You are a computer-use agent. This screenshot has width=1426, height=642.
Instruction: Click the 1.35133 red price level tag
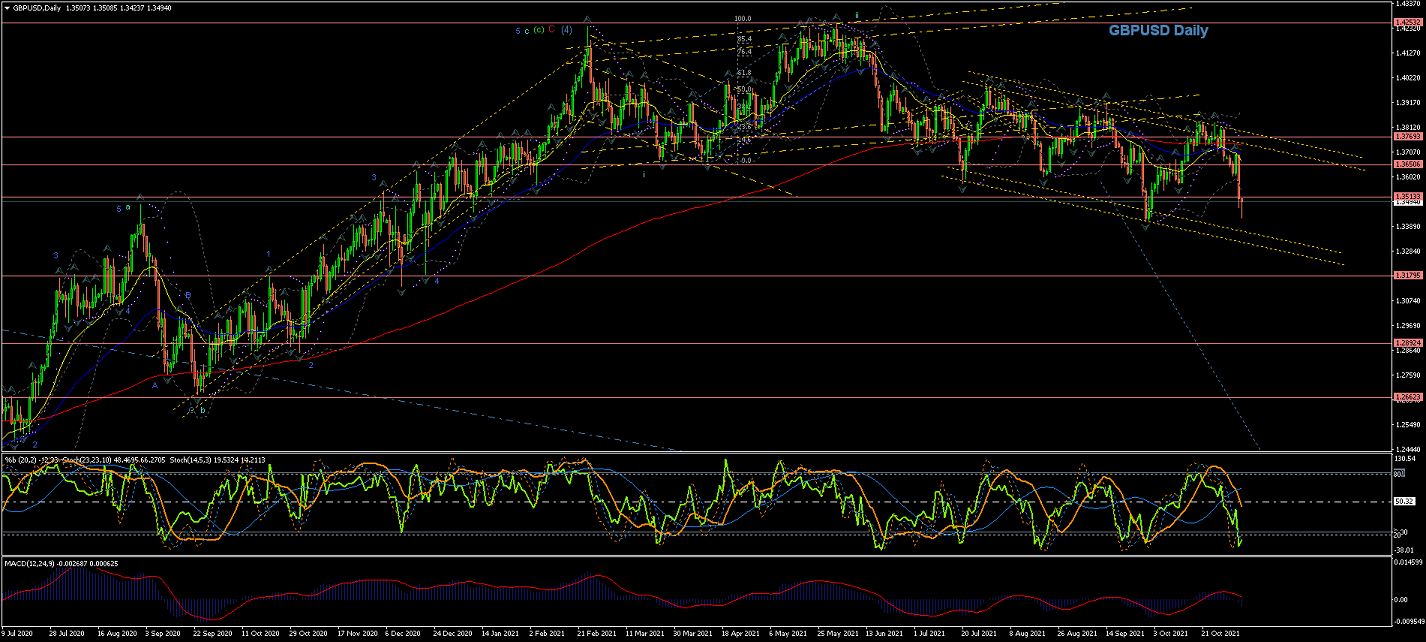point(1408,196)
